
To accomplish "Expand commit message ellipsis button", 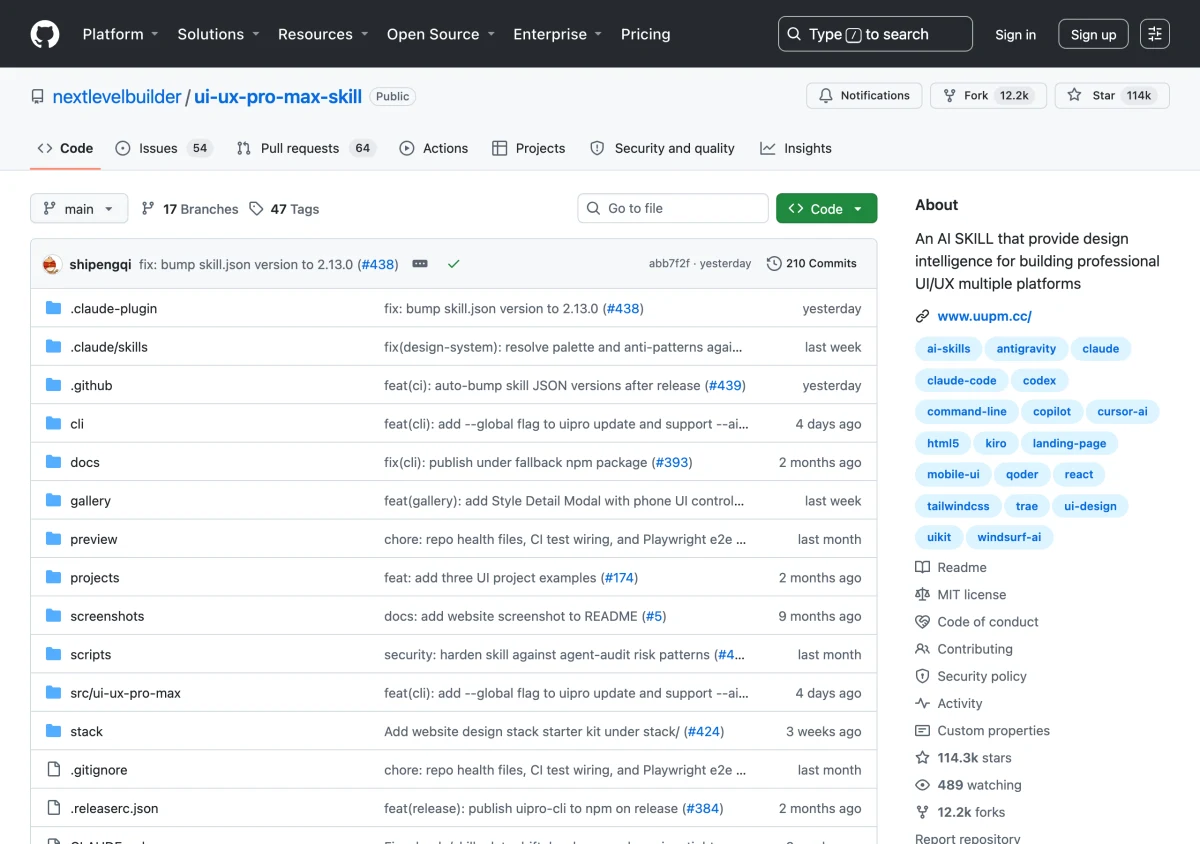I will (420, 264).
